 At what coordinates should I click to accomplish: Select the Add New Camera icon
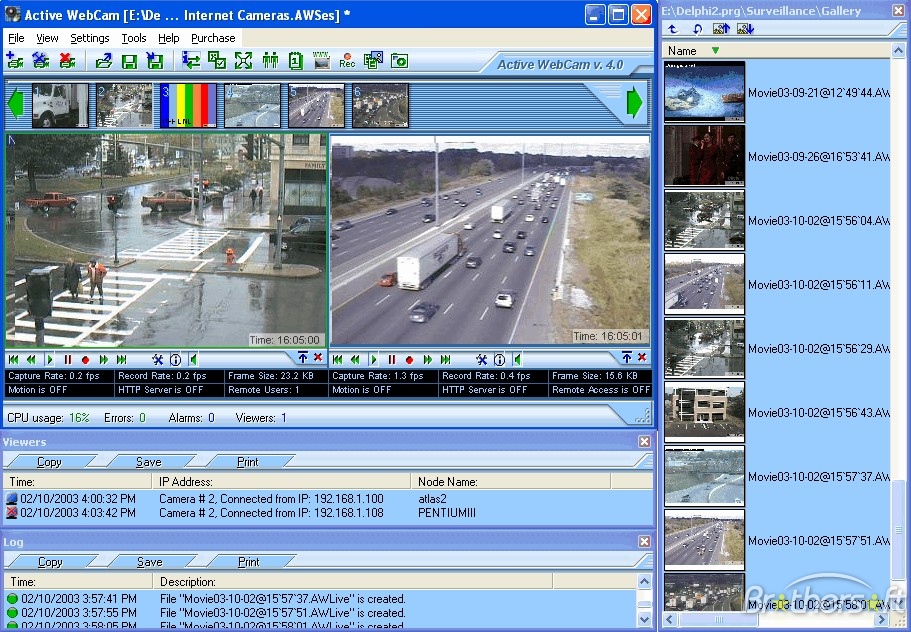pos(15,60)
